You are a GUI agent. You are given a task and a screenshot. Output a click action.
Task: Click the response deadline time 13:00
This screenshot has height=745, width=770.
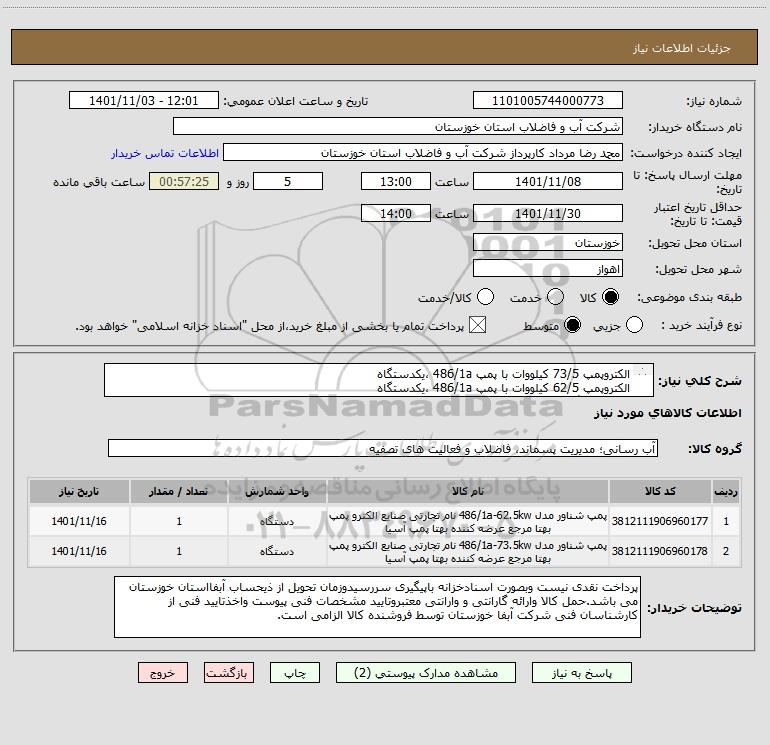pyautogui.click(x=396, y=182)
